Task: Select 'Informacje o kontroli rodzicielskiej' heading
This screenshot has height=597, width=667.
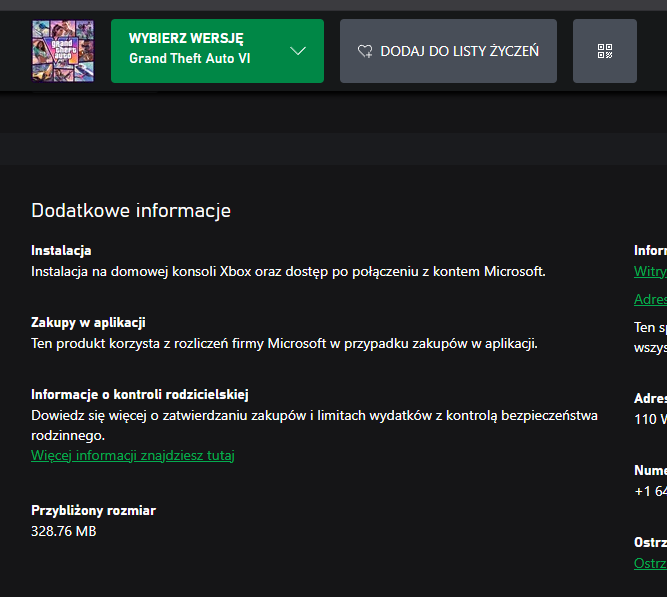Action: tap(140, 394)
